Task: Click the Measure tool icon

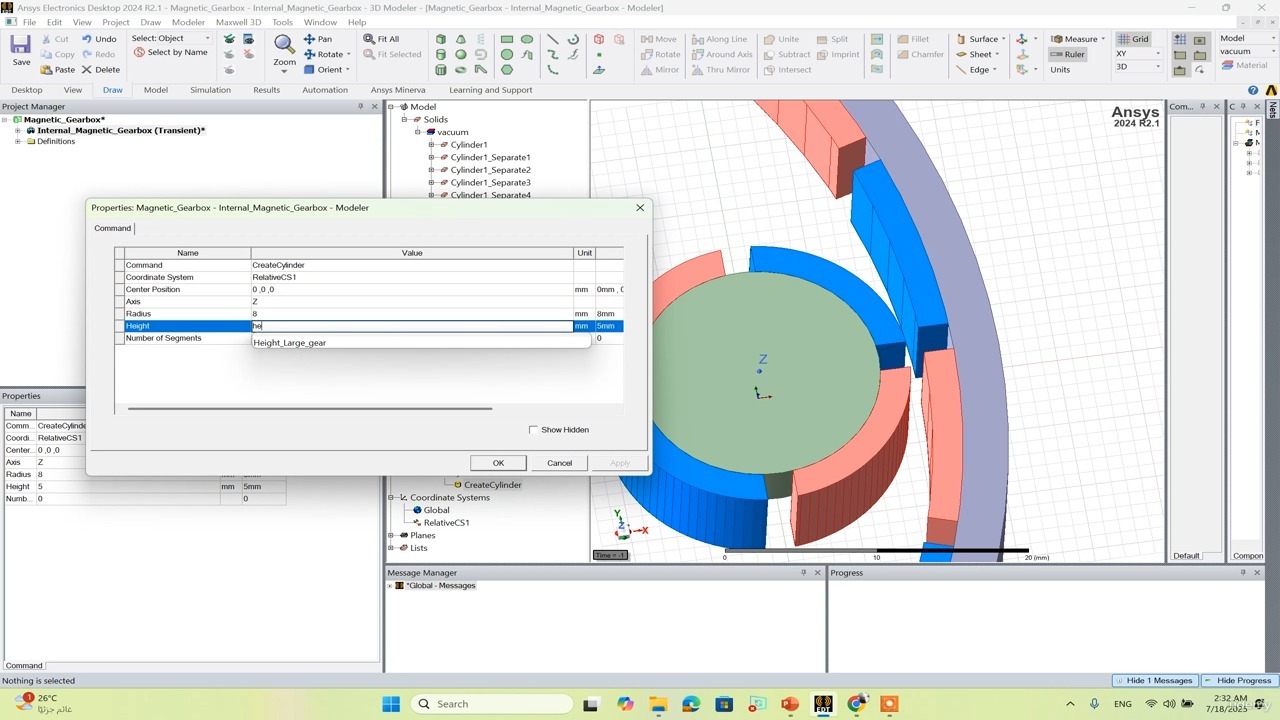Action: [1057, 39]
